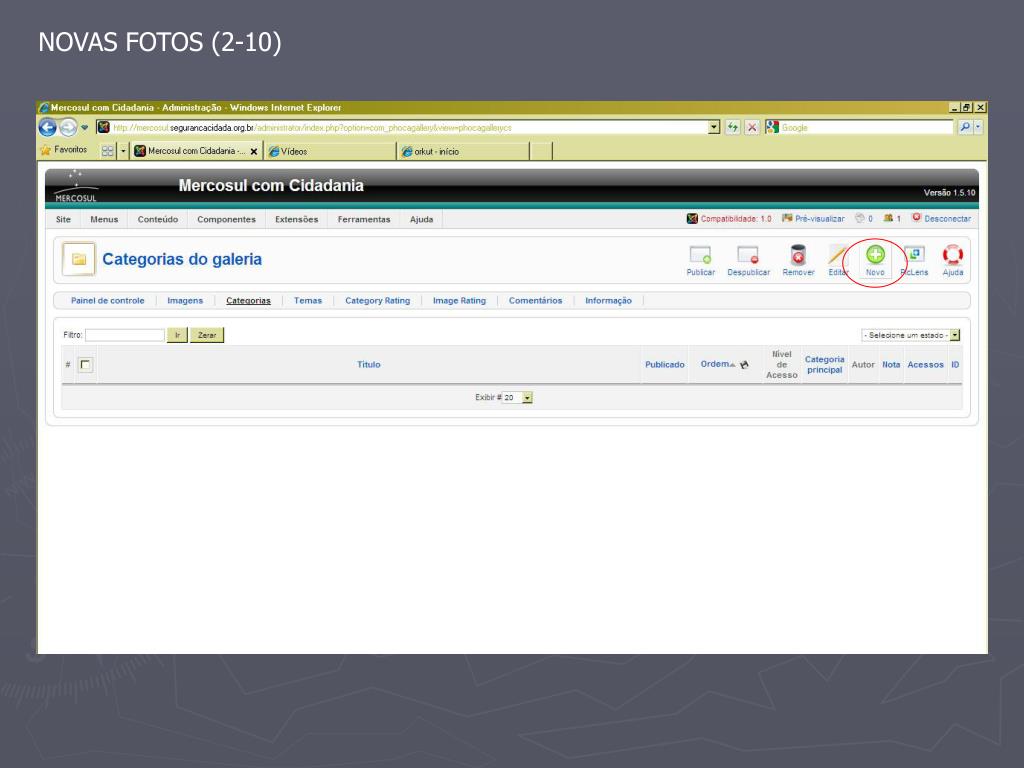Viewport: 1024px width, 768px height.
Task: Click the Desconectar logout link
Action: click(941, 218)
